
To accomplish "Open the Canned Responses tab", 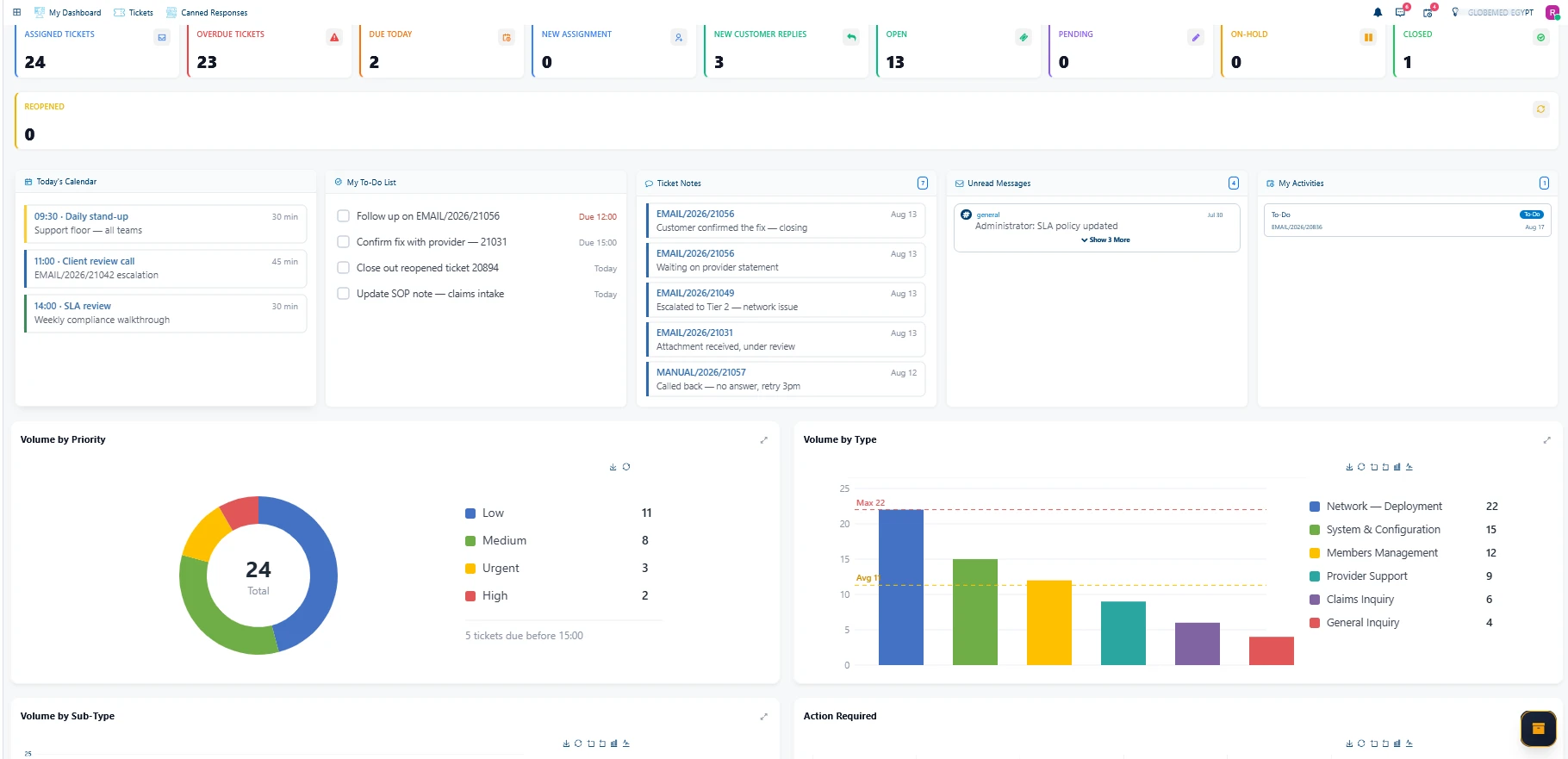I will (x=207, y=13).
